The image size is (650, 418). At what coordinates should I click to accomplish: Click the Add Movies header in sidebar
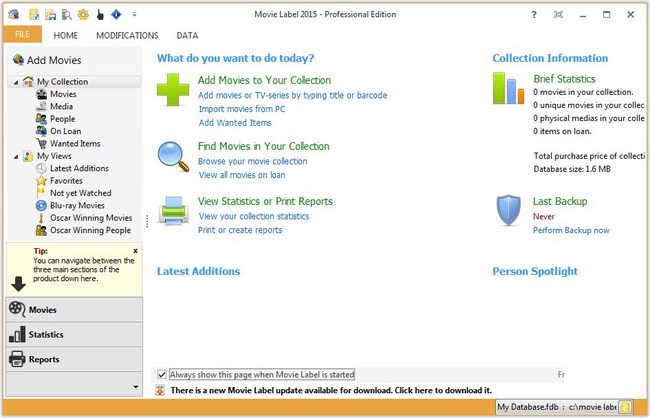click(47, 60)
